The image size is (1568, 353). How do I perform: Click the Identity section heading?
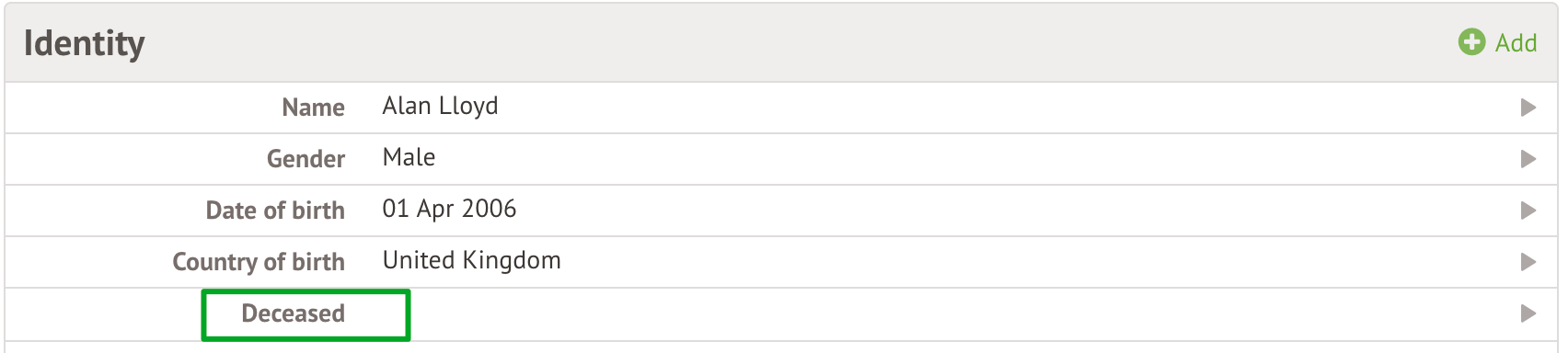click(84, 43)
